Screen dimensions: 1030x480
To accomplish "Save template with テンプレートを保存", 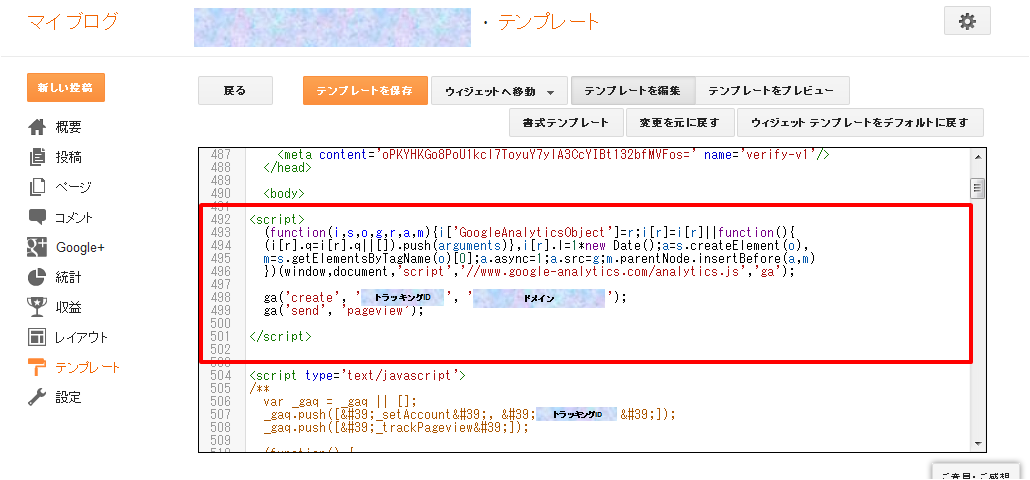I will coord(365,91).
